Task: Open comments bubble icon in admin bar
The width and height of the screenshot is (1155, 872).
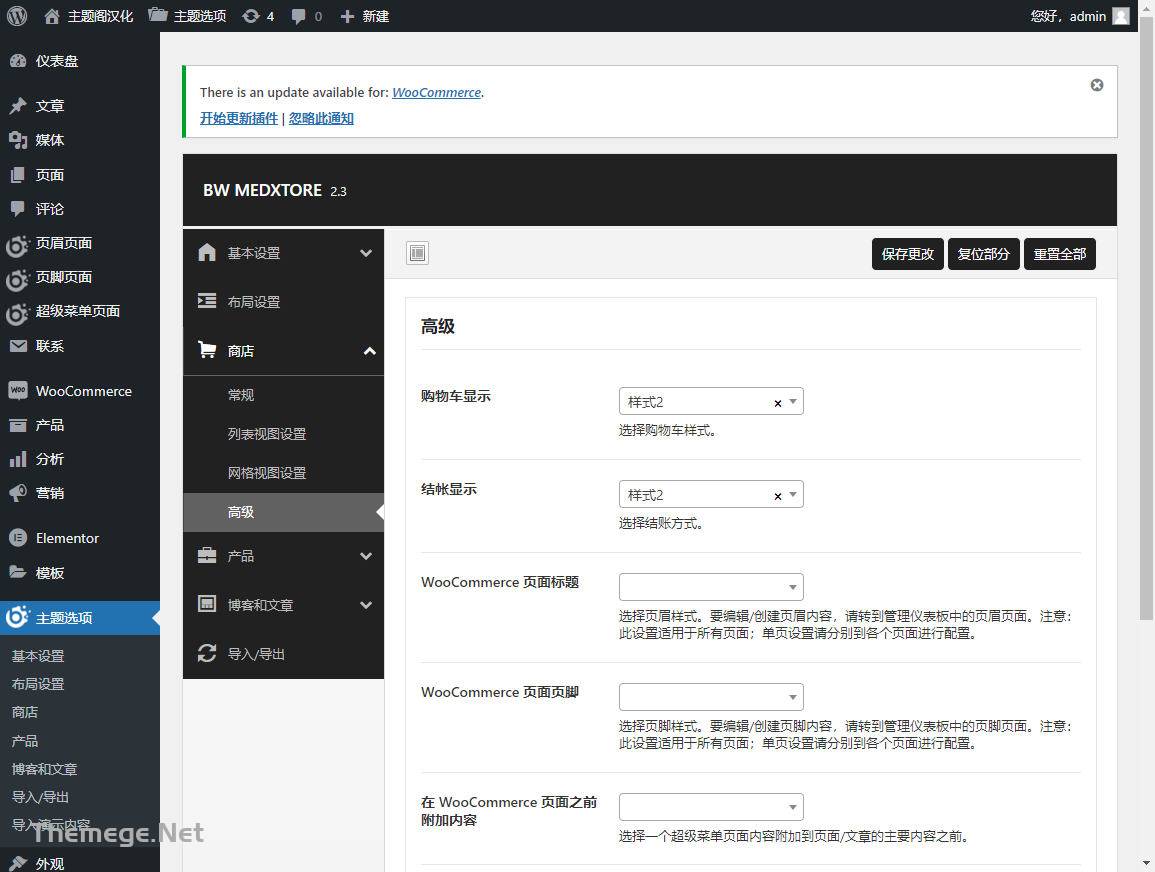Action: 298,16
